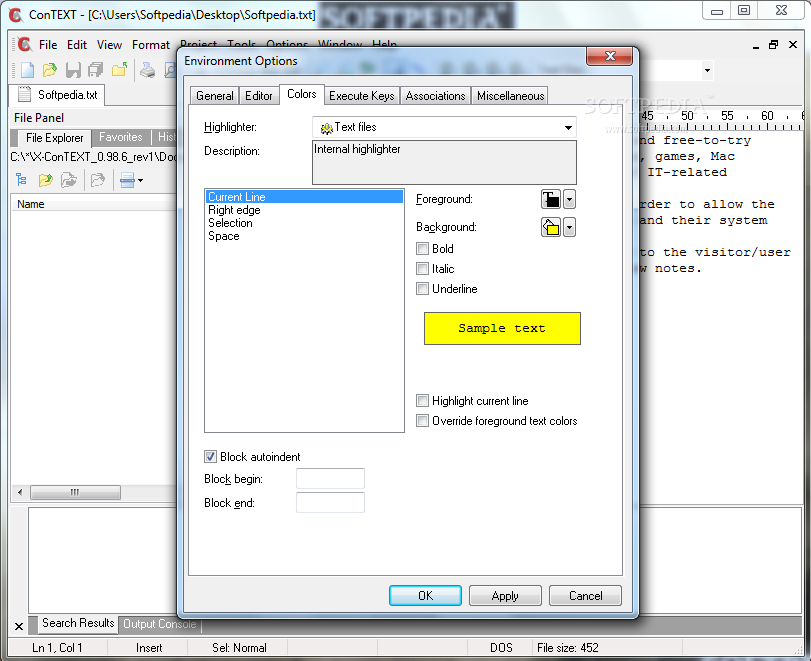This screenshot has height=661, width=811.
Task: Click in the Block begin field
Action: [330, 478]
